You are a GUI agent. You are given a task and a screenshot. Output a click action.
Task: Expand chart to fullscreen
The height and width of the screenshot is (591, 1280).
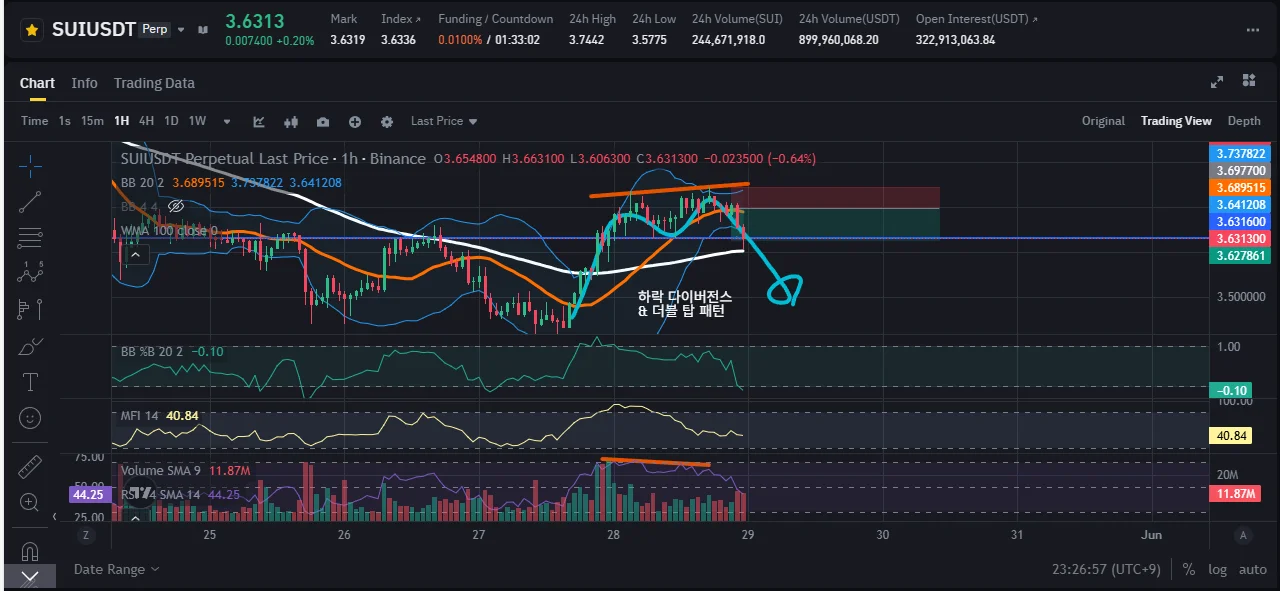pyautogui.click(x=1217, y=82)
